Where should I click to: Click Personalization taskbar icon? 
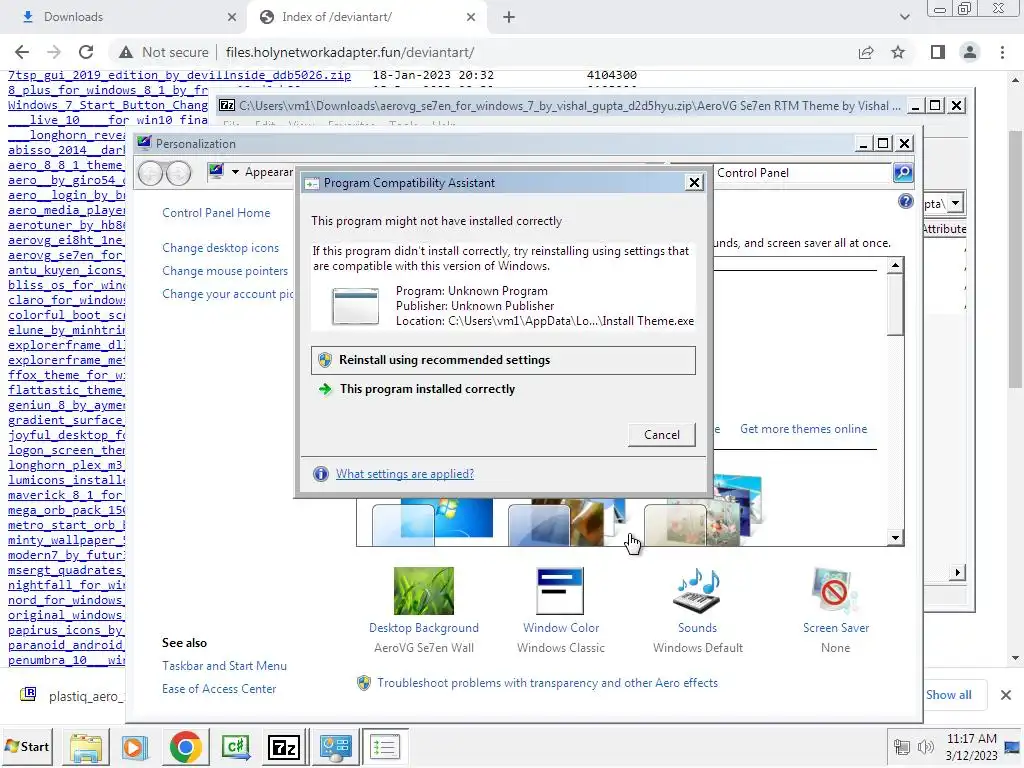pos(335,747)
